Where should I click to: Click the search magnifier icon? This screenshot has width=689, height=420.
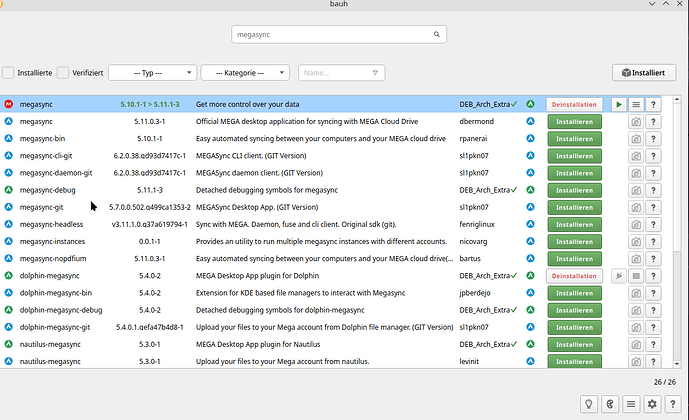coord(436,34)
